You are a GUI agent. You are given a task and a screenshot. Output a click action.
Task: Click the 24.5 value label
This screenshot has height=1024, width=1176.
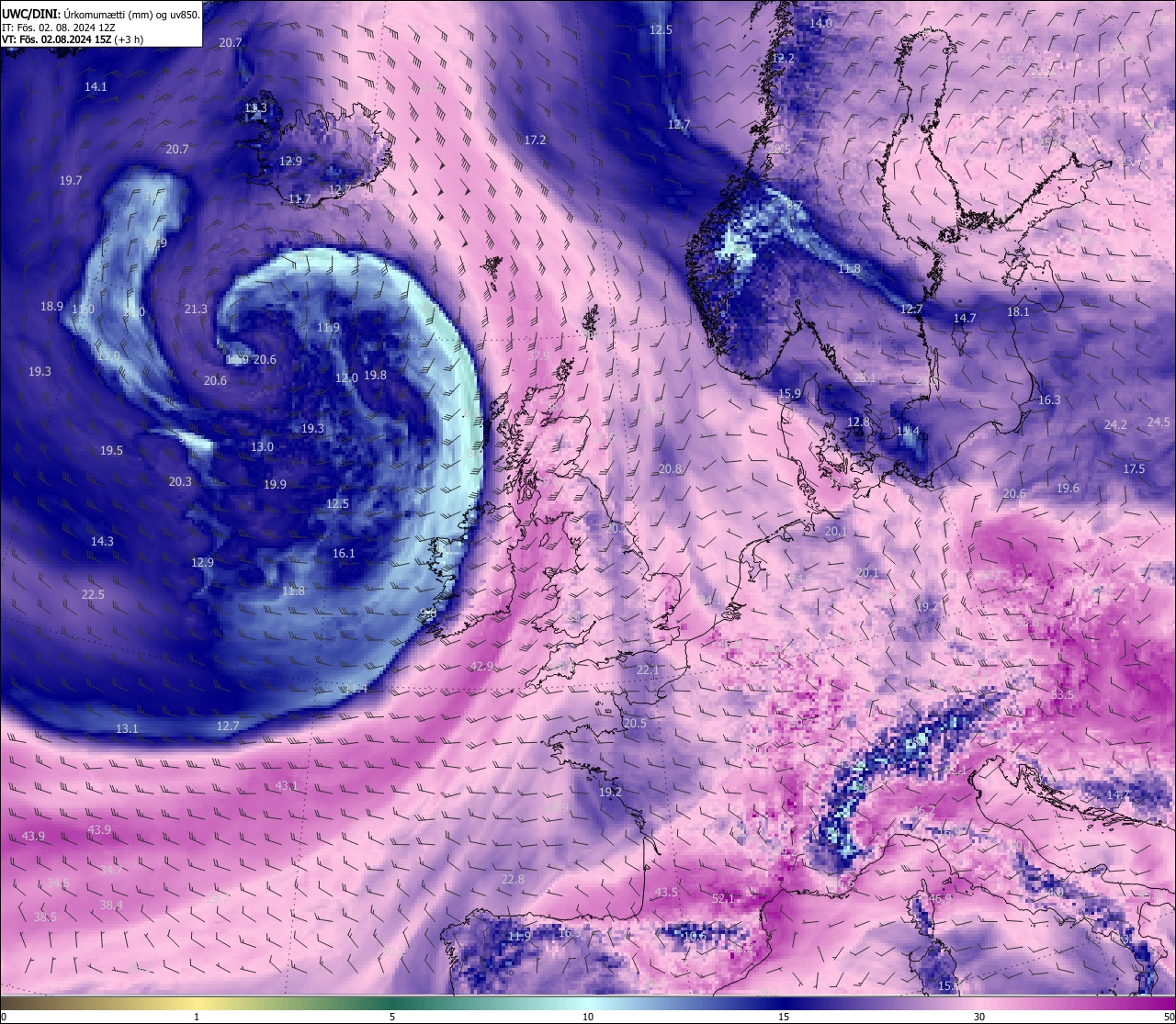tap(1159, 422)
